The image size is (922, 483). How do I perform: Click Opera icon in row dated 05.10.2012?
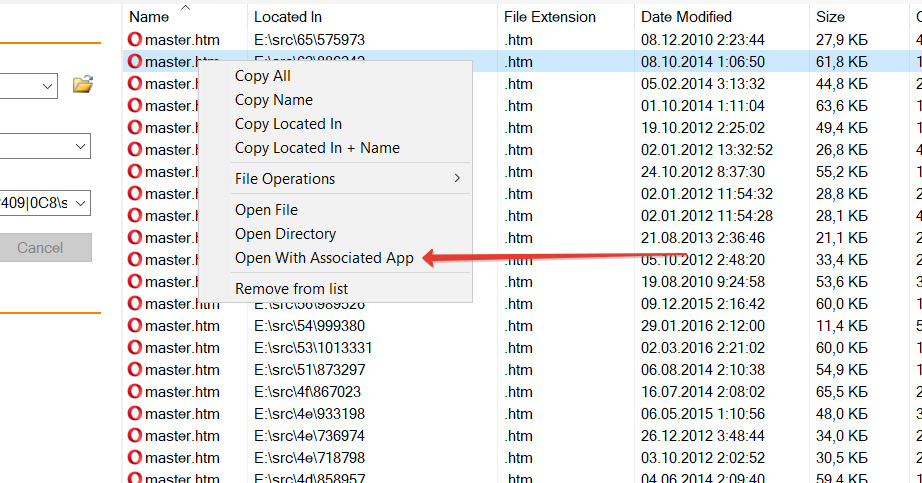(135, 259)
